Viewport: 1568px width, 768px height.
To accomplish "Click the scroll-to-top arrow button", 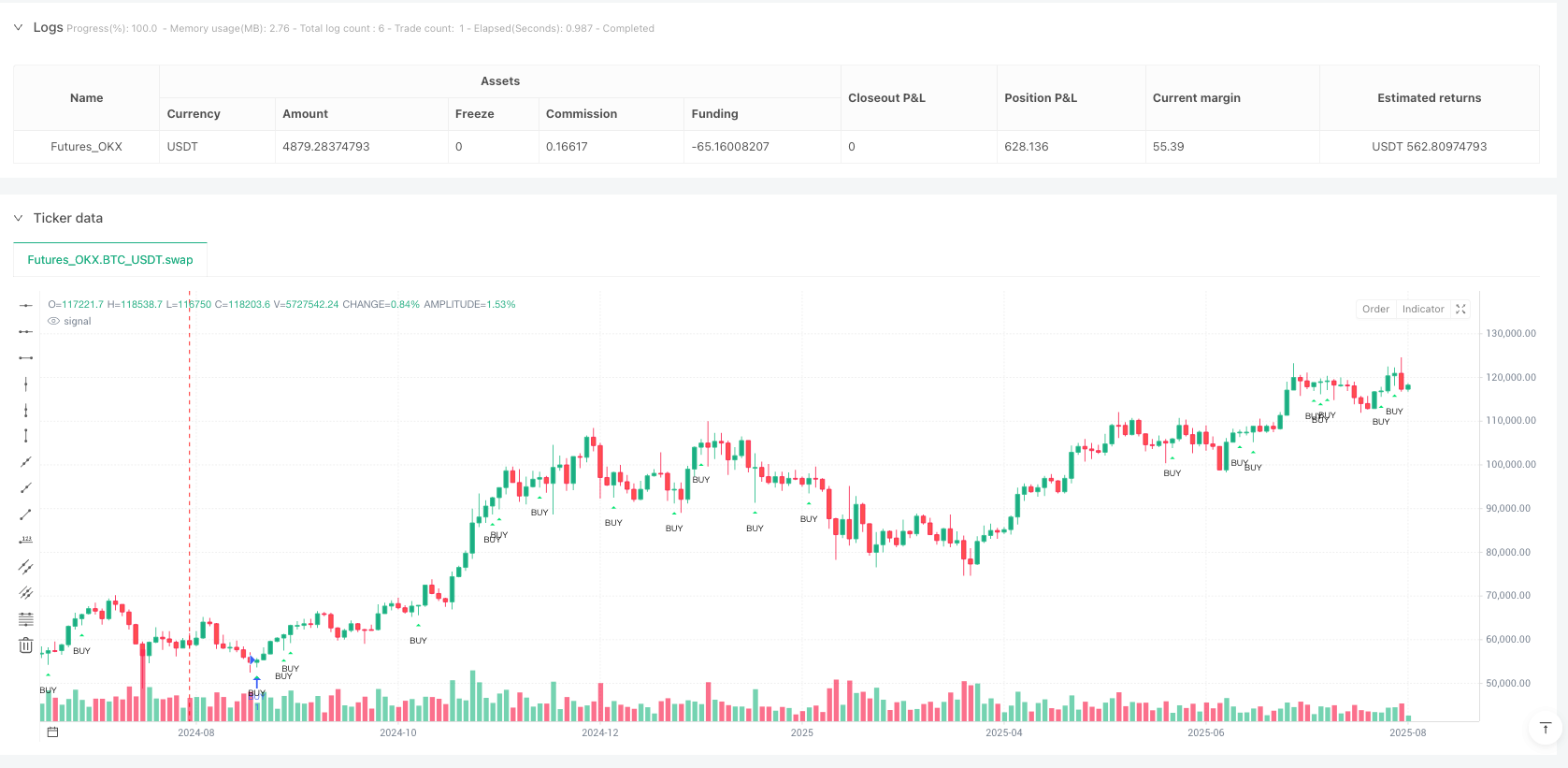I will (x=1545, y=728).
